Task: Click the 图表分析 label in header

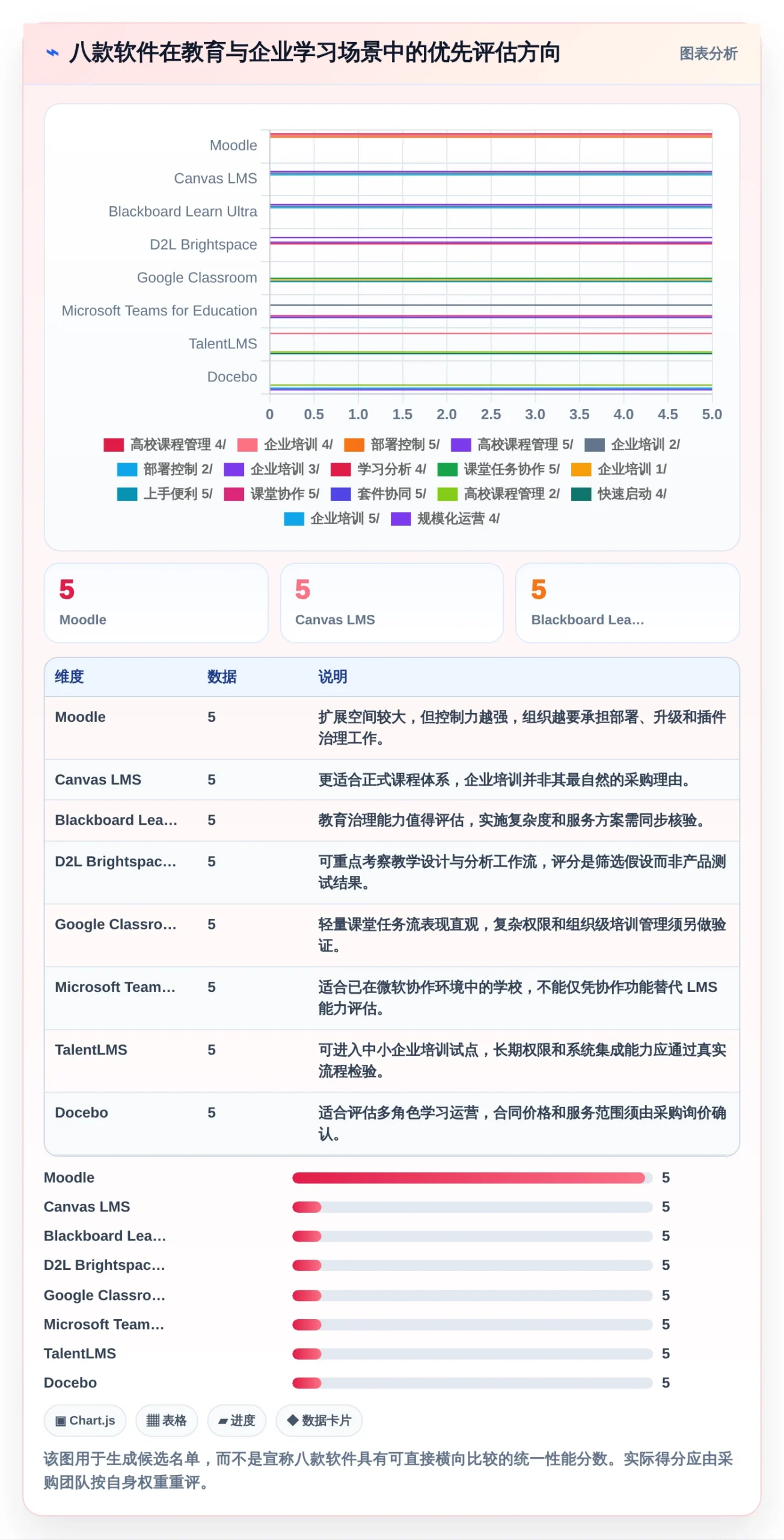Action: 708,54
